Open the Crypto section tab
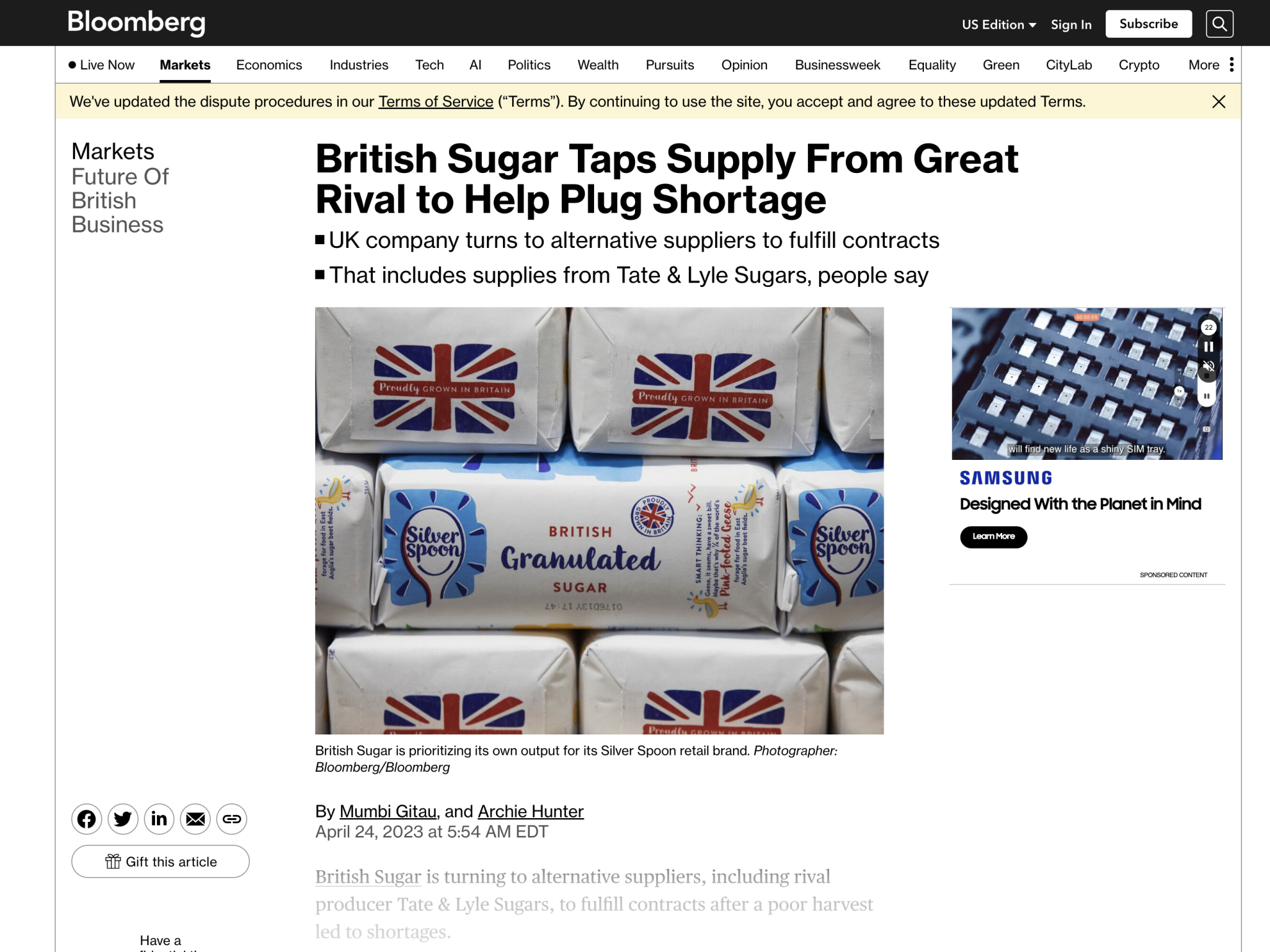1270x952 pixels. (1139, 64)
